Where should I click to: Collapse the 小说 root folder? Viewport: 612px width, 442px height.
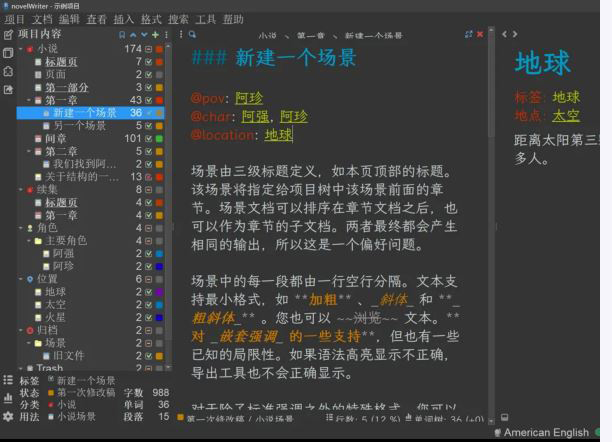(x=21, y=49)
